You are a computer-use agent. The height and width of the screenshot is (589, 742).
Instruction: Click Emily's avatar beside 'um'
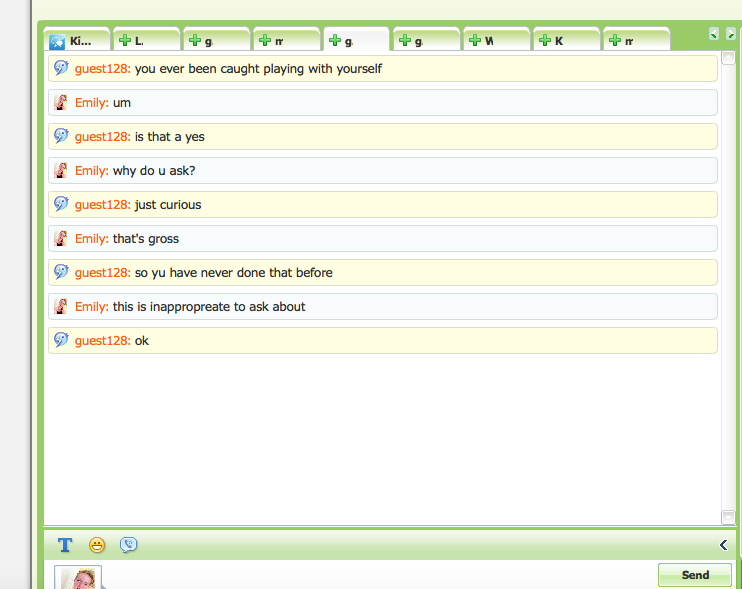[x=61, y=102]
